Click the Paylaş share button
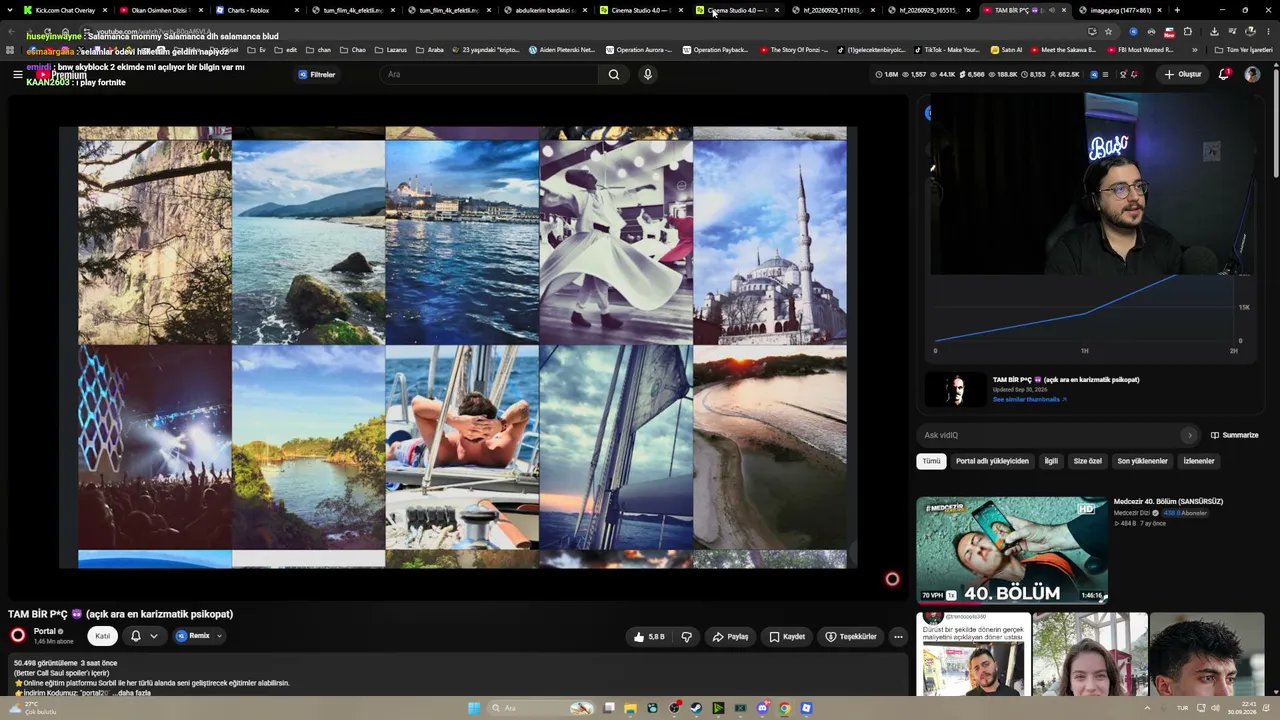1280x720 pixels. point(730,636)
